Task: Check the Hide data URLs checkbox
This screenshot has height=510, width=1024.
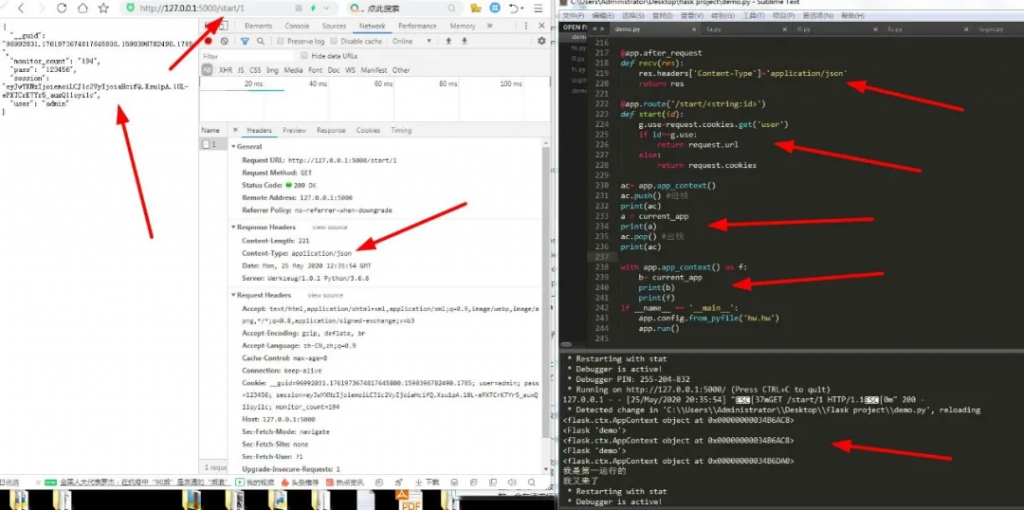Action: 303,56
